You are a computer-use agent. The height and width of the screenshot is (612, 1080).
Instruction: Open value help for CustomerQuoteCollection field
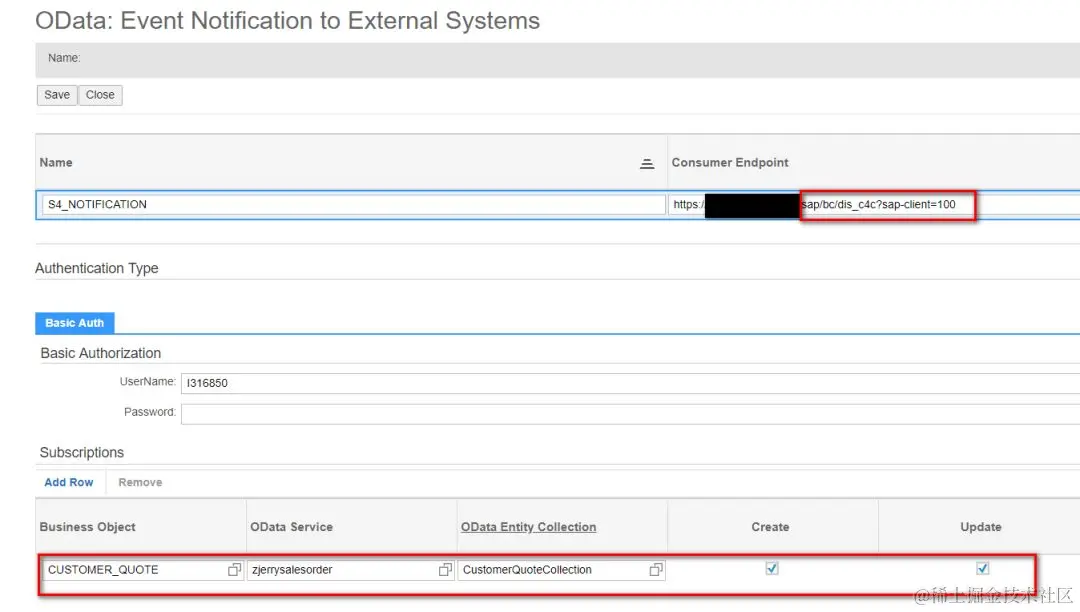pos(656,569)
